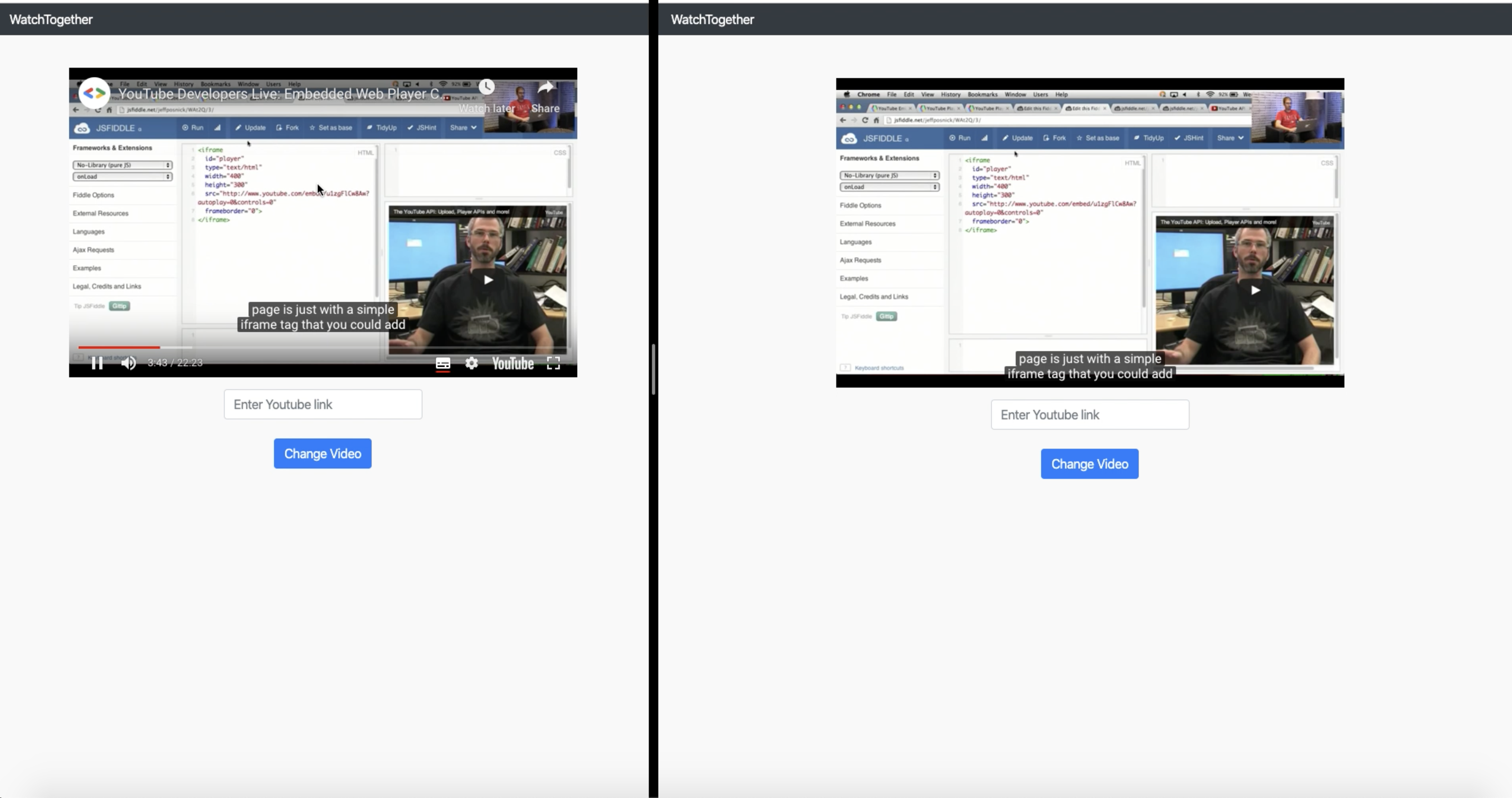Viewport: 1512px width, 798px height.
Task: Pause the left video player
Action: point(97,363)
